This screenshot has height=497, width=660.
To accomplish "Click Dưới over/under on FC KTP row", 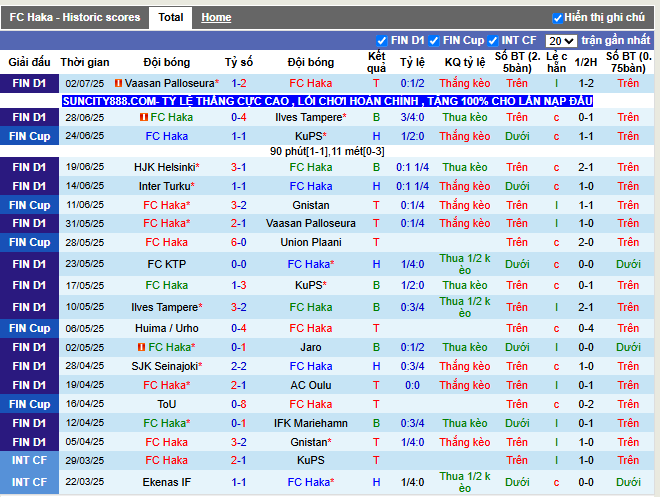I will pyautogui.click(x=517, y=264).
